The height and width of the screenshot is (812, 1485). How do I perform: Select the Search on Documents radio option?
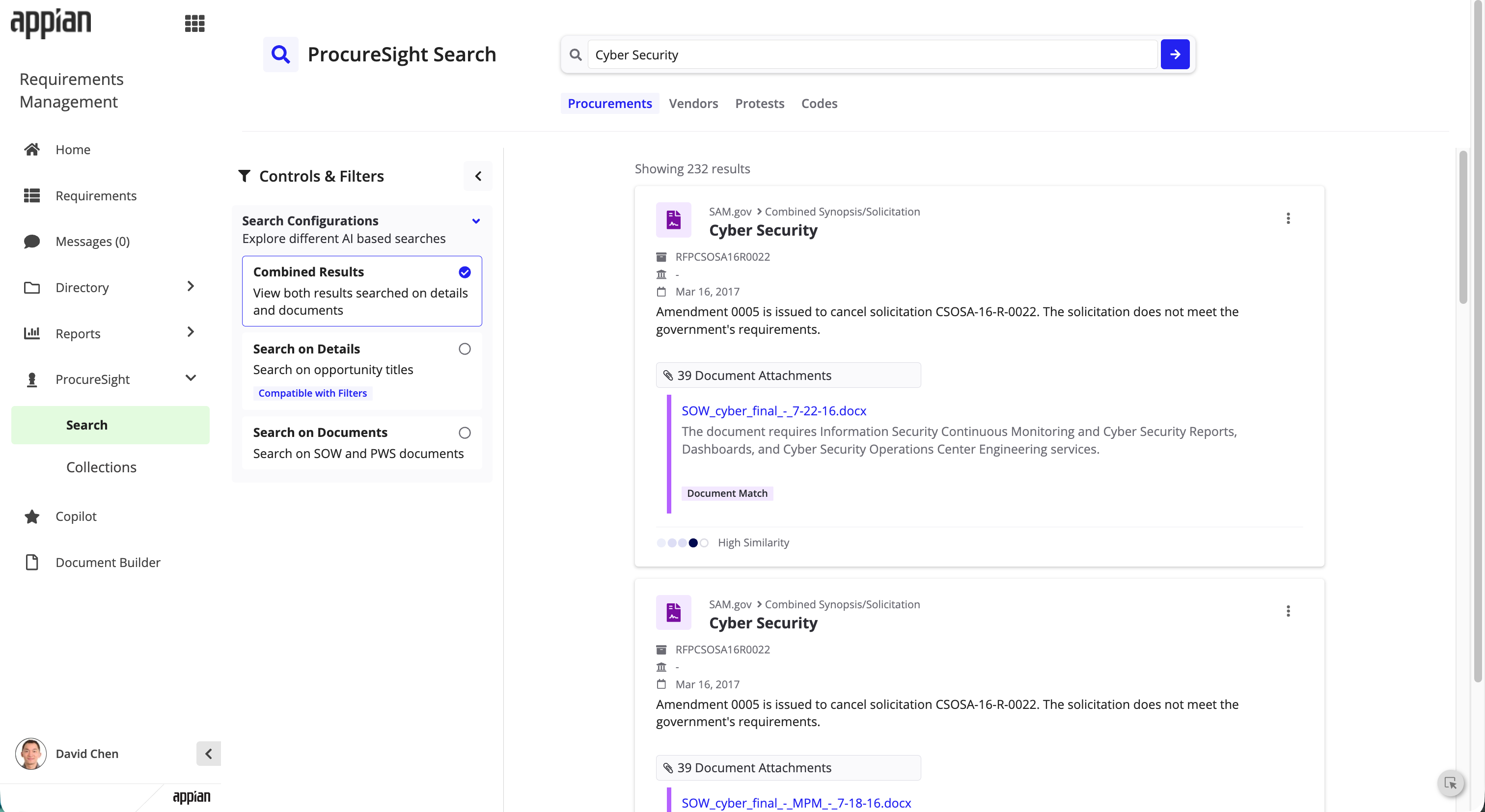(x=465, y=432)
